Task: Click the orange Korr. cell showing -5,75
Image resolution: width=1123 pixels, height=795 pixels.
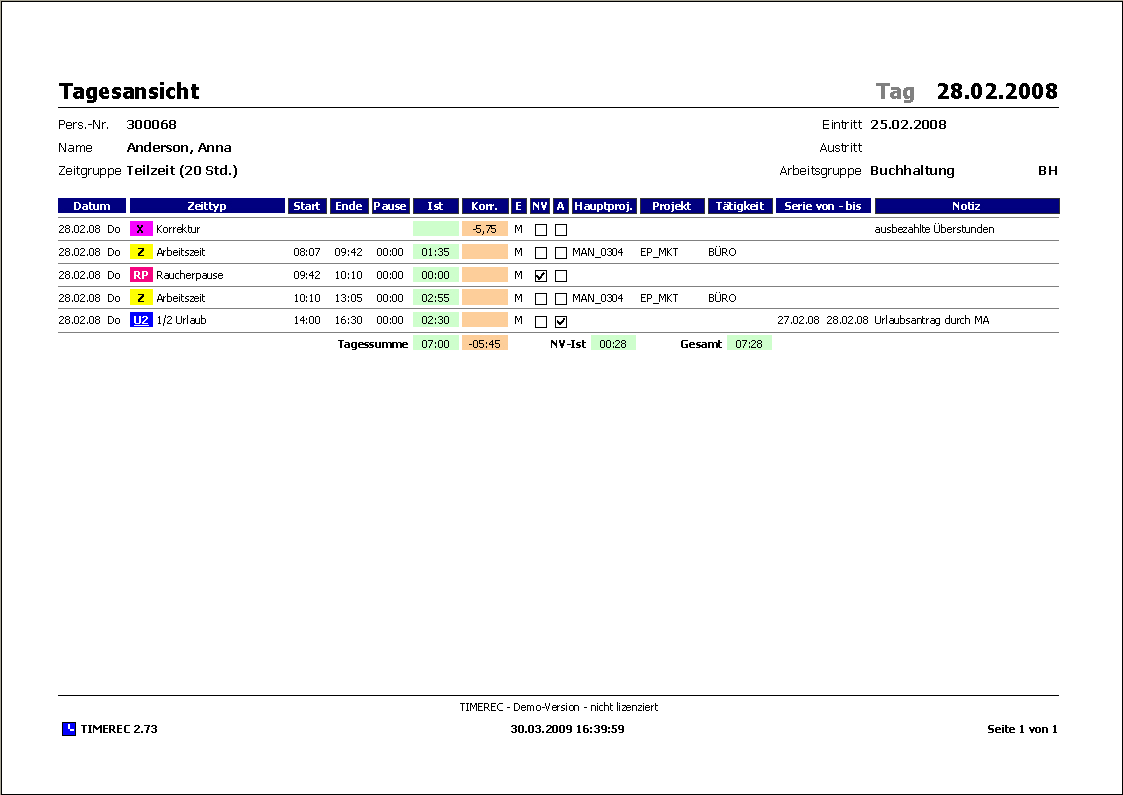Action: pyautogui.click(x=485, y=229)
